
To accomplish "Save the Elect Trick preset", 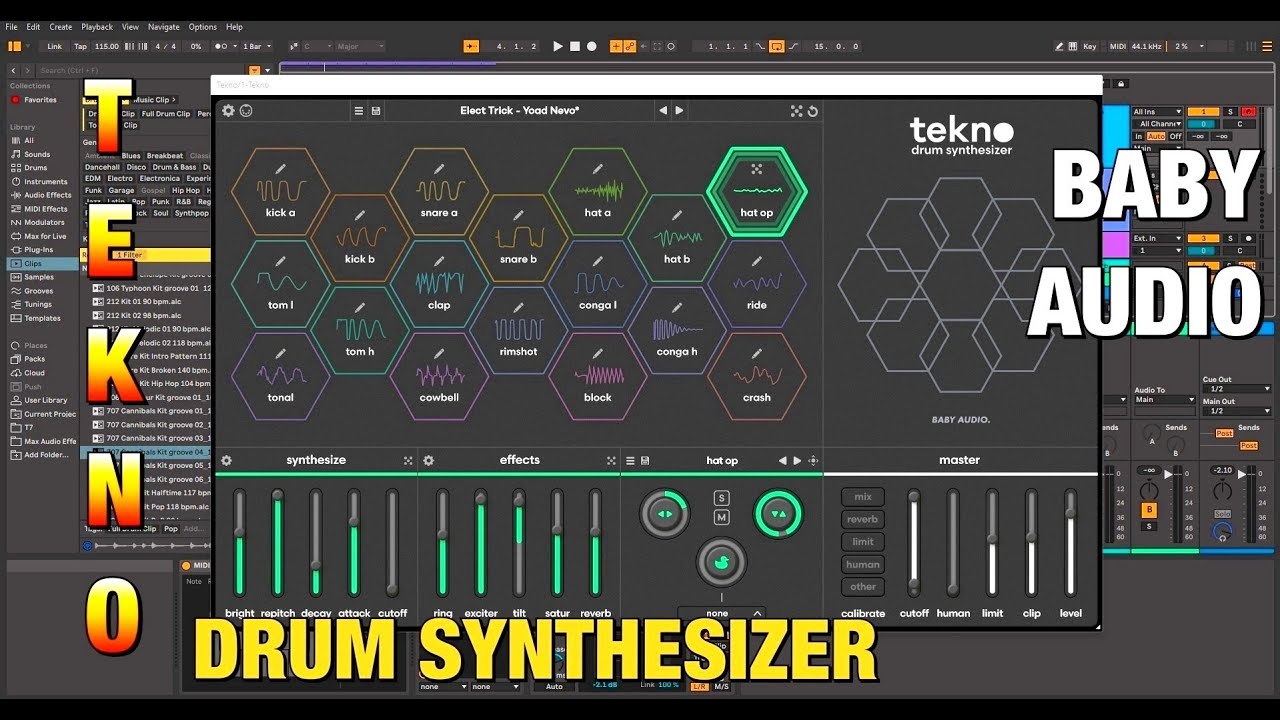I will pos(376,111).
